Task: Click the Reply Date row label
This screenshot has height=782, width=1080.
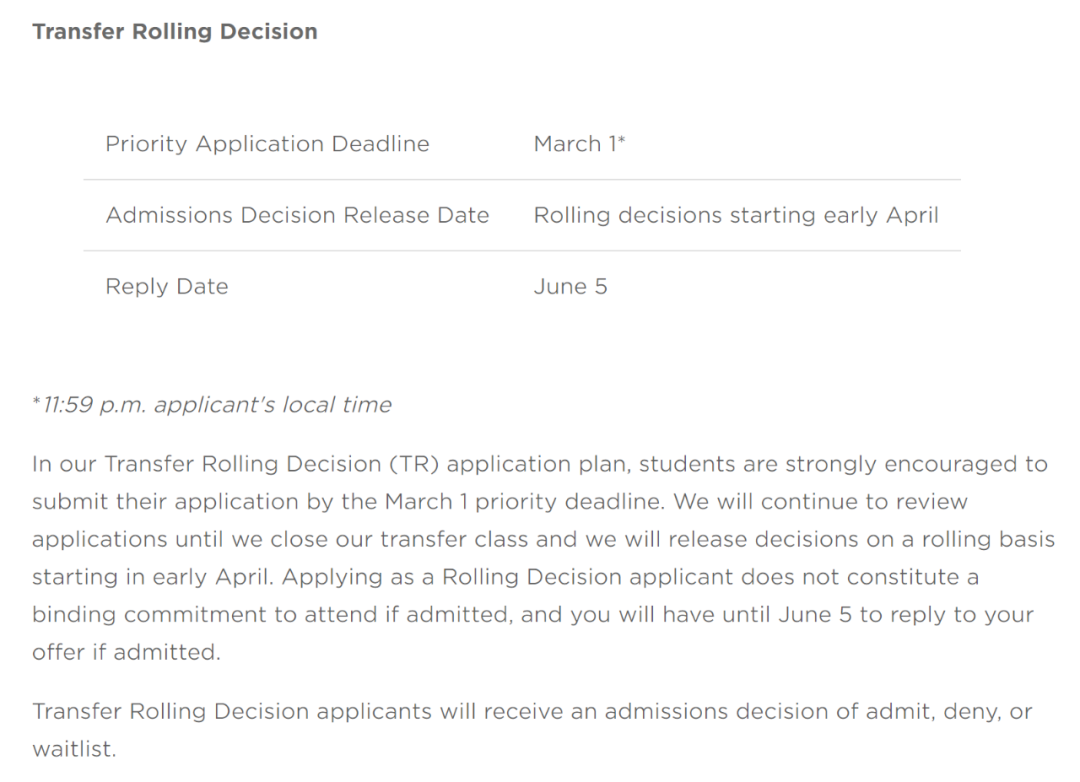Action: (167, 287)
